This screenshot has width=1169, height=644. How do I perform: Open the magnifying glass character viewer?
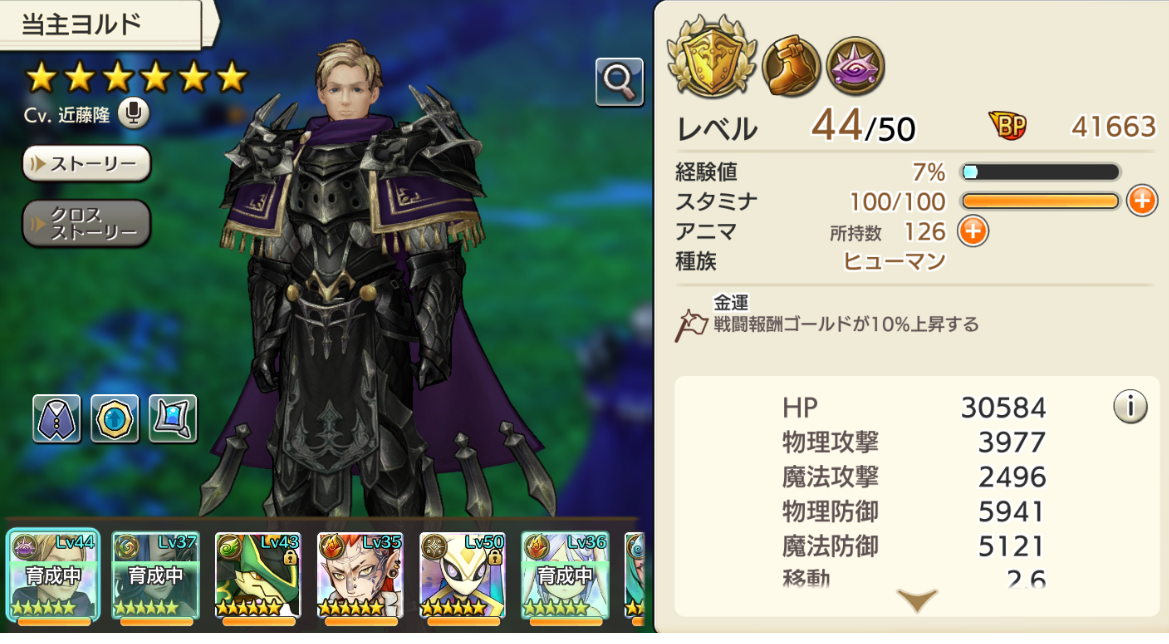tap(620, 80)
